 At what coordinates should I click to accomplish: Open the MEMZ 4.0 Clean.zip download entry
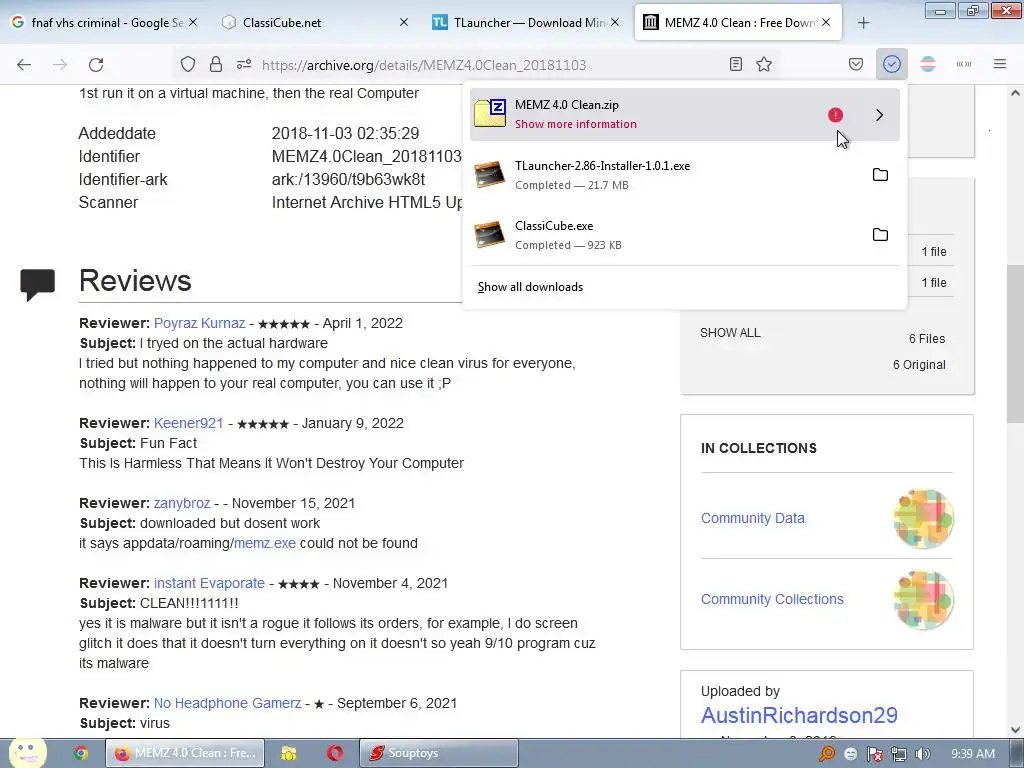684,114
